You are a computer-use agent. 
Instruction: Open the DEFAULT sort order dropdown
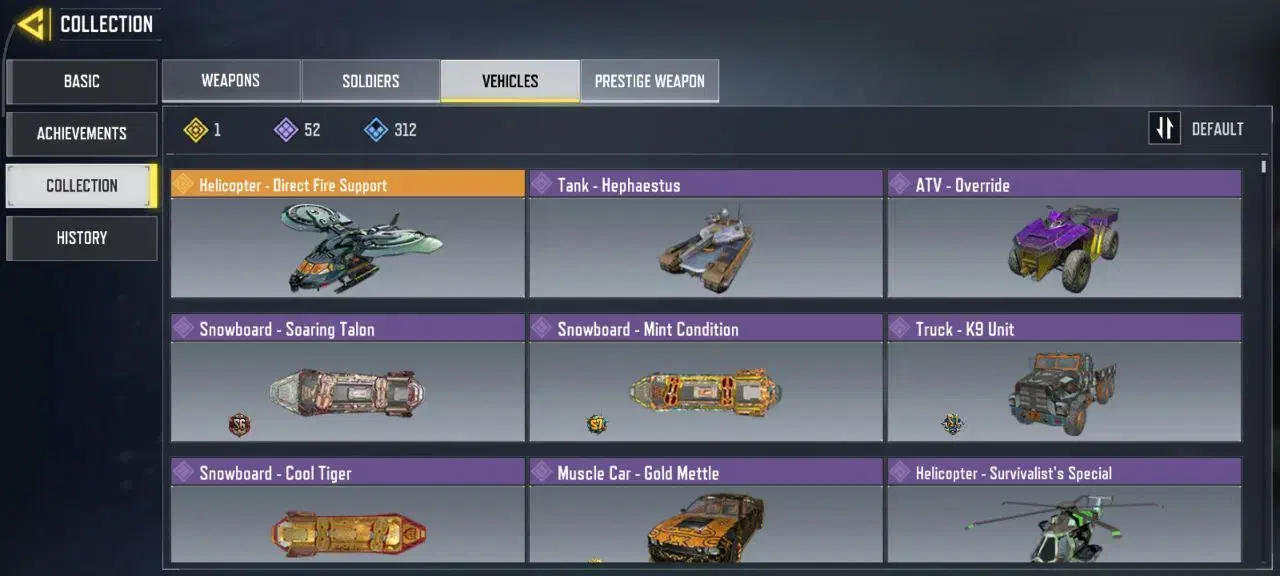pos(1196,129)
